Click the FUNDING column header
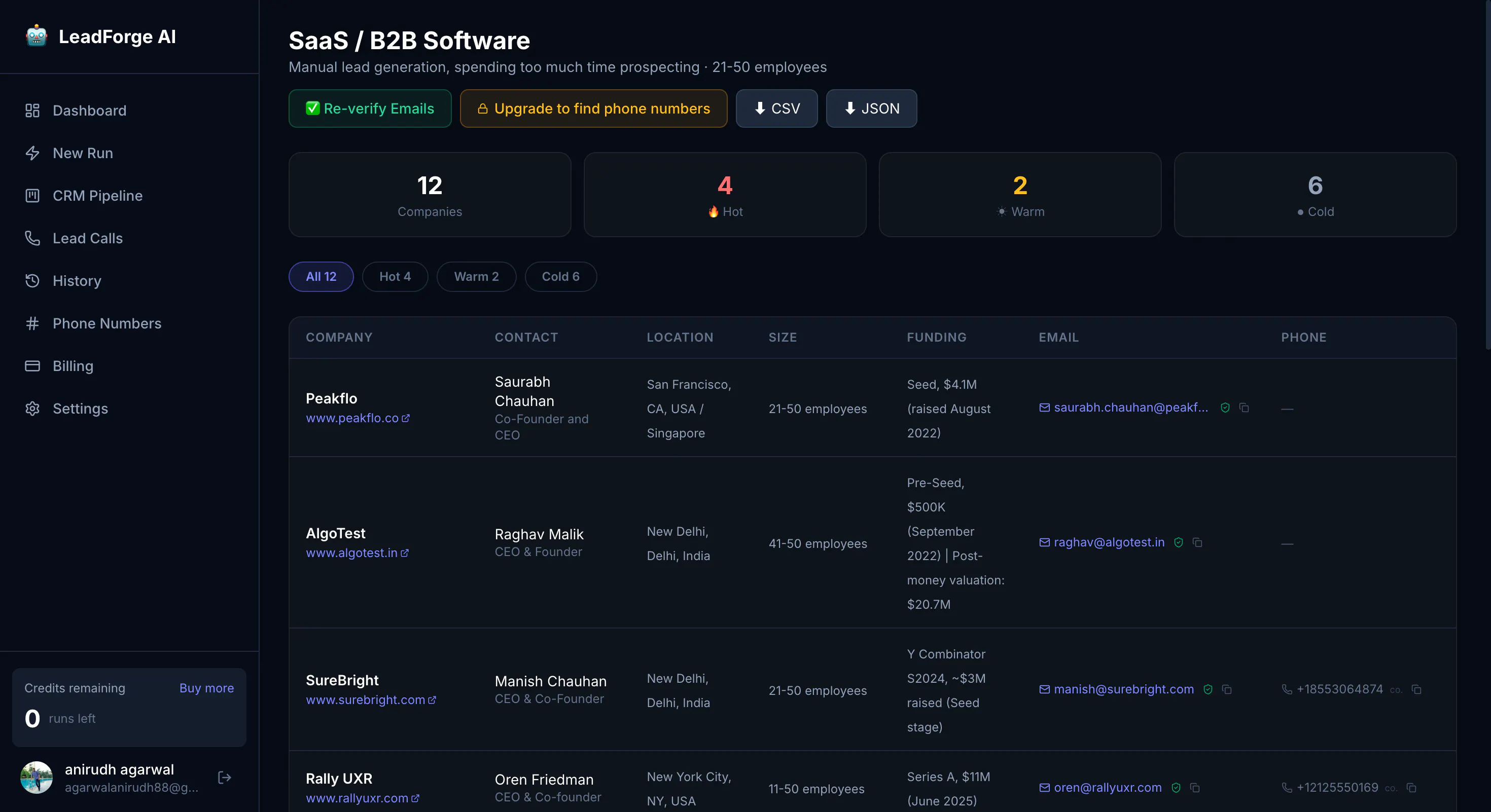The height and width of the screenshot is (812, 1491). click(937, 337)
